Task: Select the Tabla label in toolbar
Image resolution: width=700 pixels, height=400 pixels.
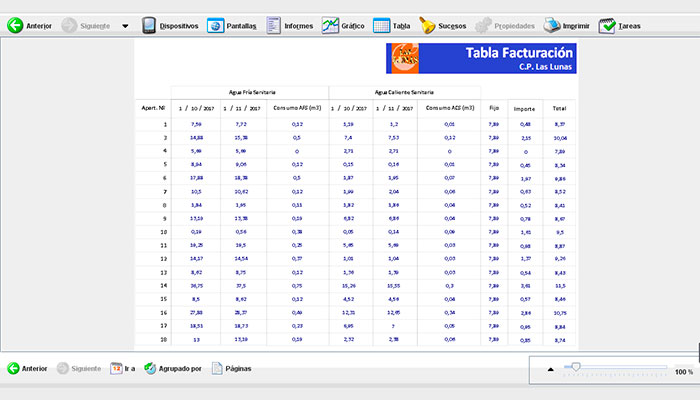Action: click(x=401, y=26)
